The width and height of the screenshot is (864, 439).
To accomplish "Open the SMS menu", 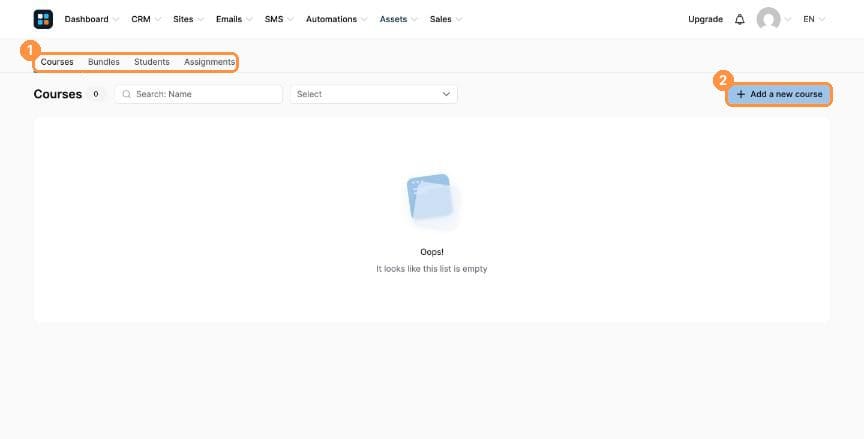I will coord(274,19).
